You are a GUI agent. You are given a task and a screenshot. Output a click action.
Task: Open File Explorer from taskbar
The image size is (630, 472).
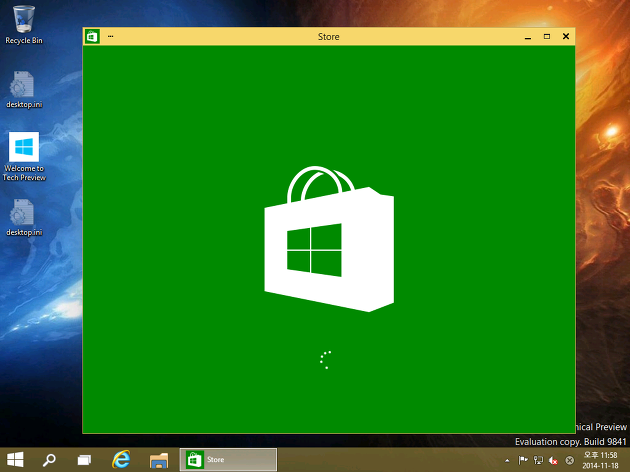click(x=159, y=460)
